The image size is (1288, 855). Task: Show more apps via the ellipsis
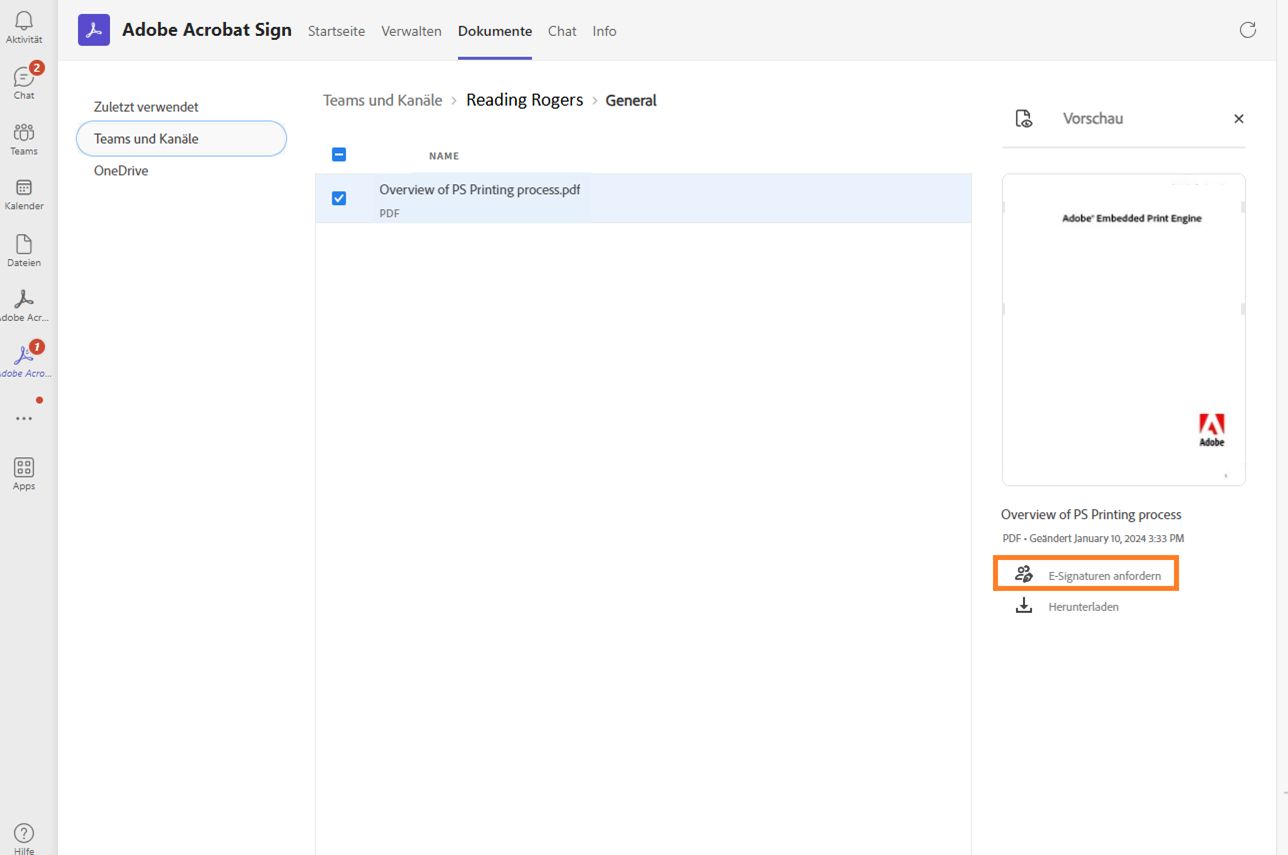pyautogui.click(x=24, y=419)
